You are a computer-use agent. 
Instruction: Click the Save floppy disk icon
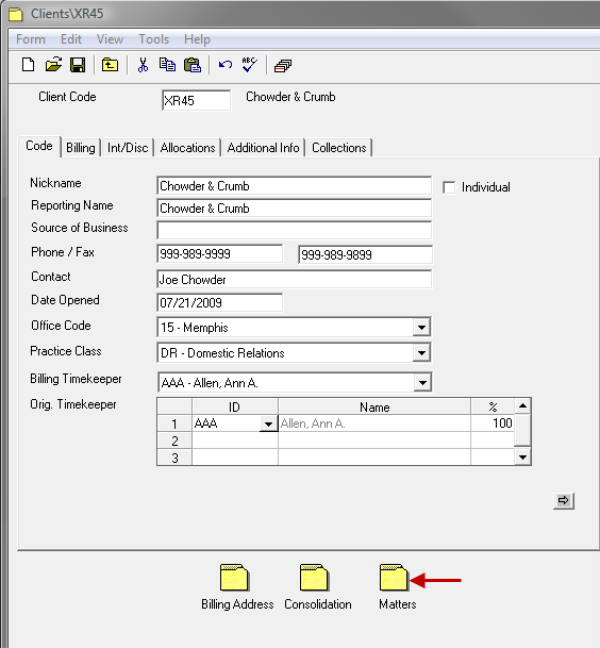(x=77, y=65)
